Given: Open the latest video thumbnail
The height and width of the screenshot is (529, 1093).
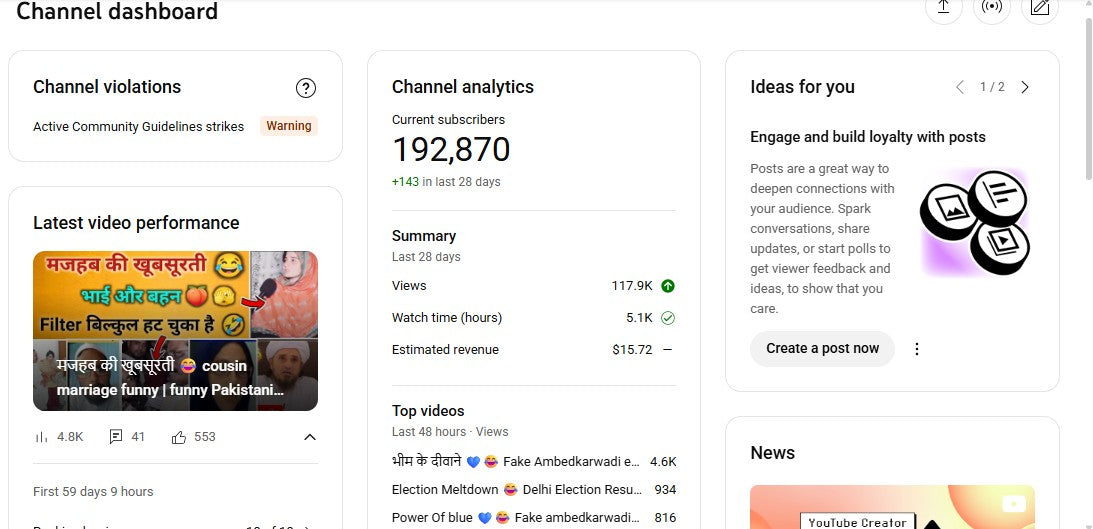Looking at the screenshot, I should coord(175,330).
